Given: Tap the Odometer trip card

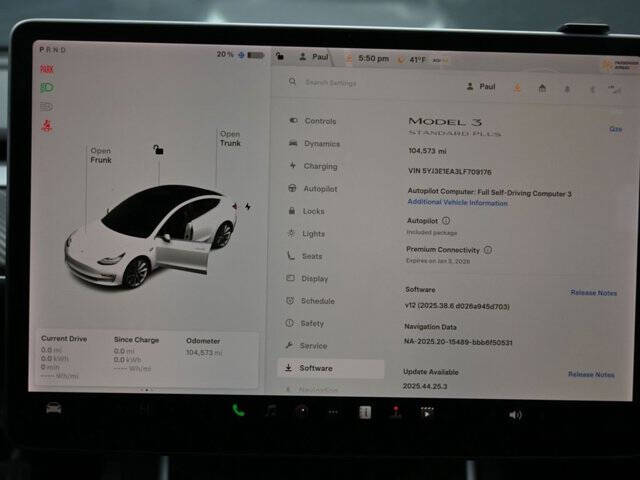Looking at the screenshot, I should tap(204, 347).
